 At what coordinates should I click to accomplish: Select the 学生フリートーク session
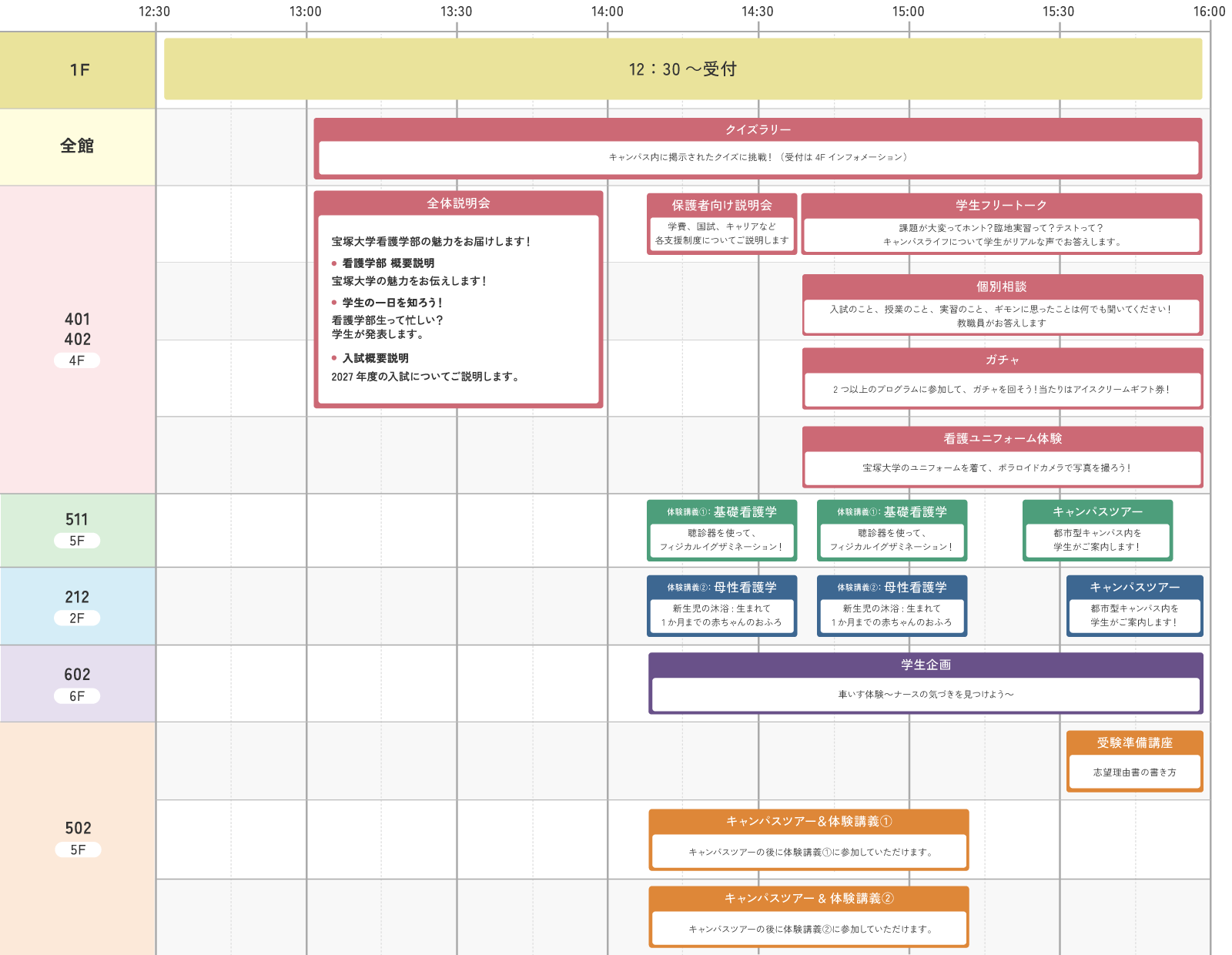[1001, 223]
